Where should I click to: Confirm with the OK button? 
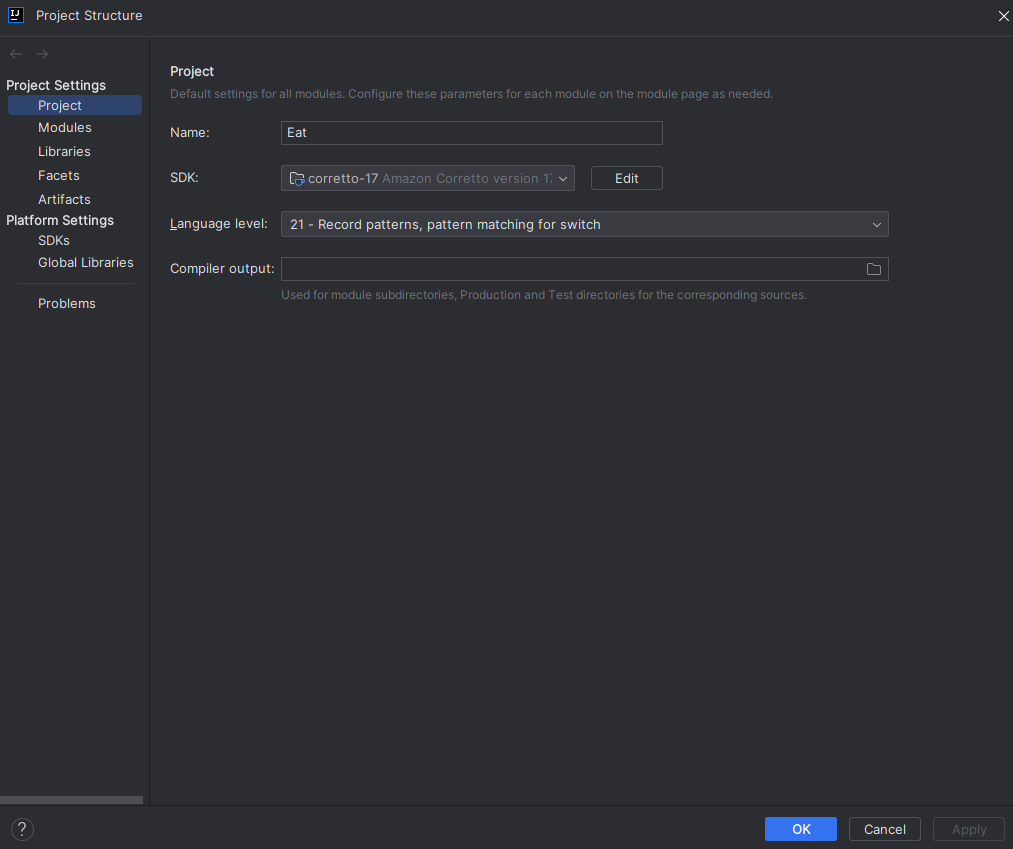[801, 829]
